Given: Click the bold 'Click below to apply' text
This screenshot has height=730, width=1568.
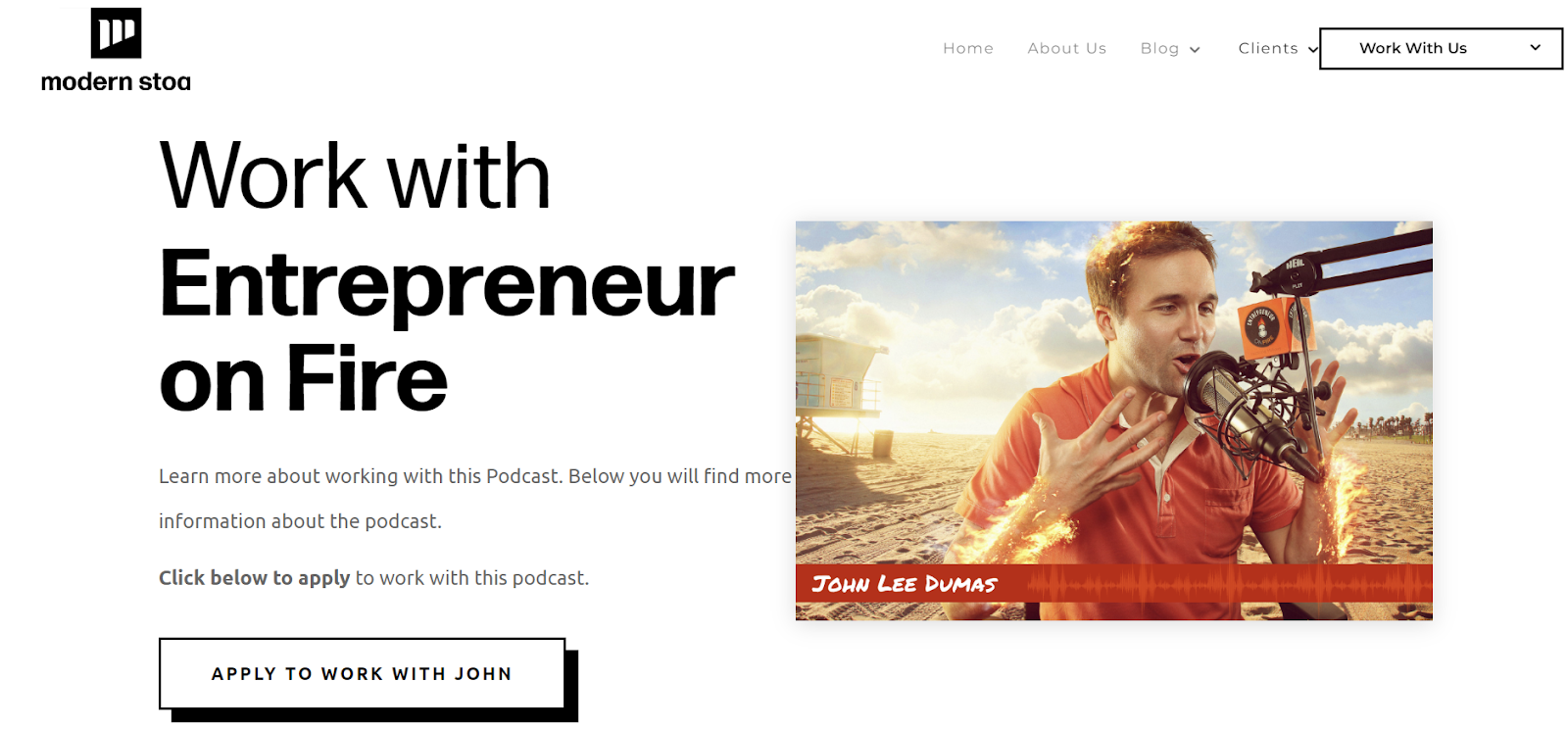Looking at the screenshot, I should [255, 578].
